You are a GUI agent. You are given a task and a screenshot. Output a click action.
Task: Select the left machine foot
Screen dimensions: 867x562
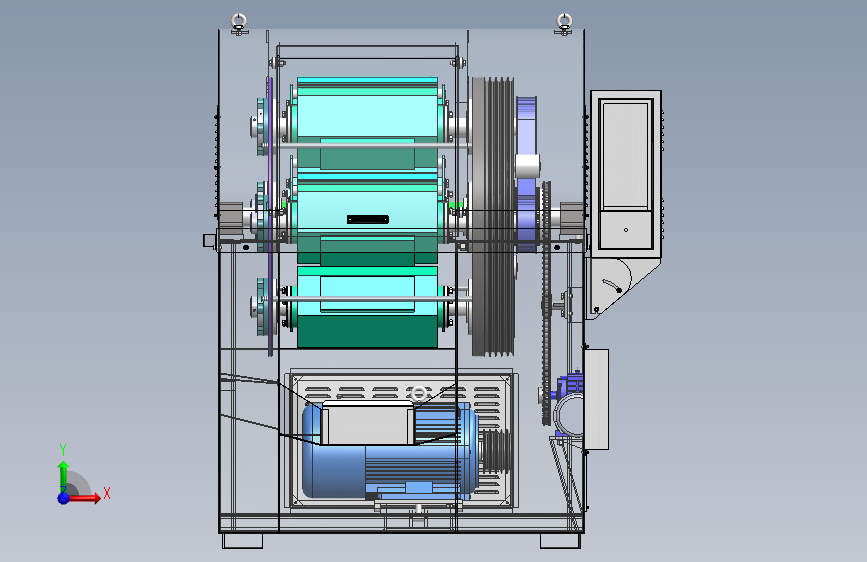242,541
